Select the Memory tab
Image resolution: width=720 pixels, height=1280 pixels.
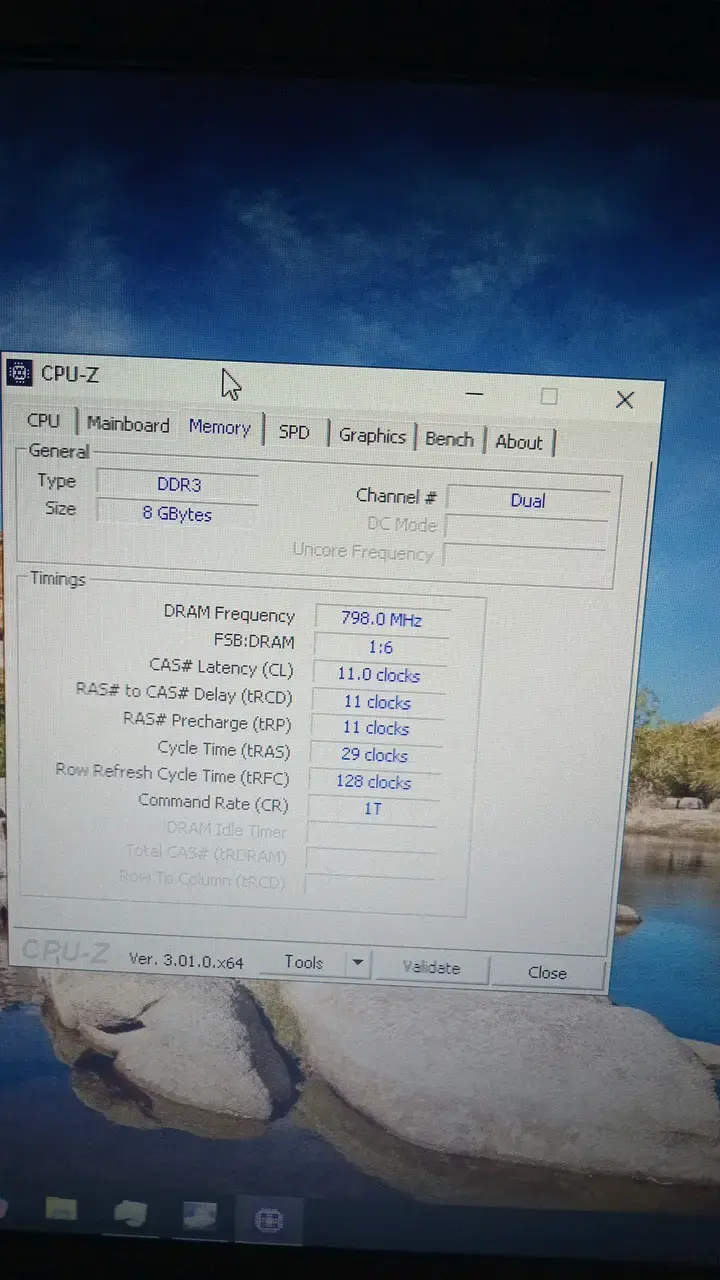click(x=220, y=427)
